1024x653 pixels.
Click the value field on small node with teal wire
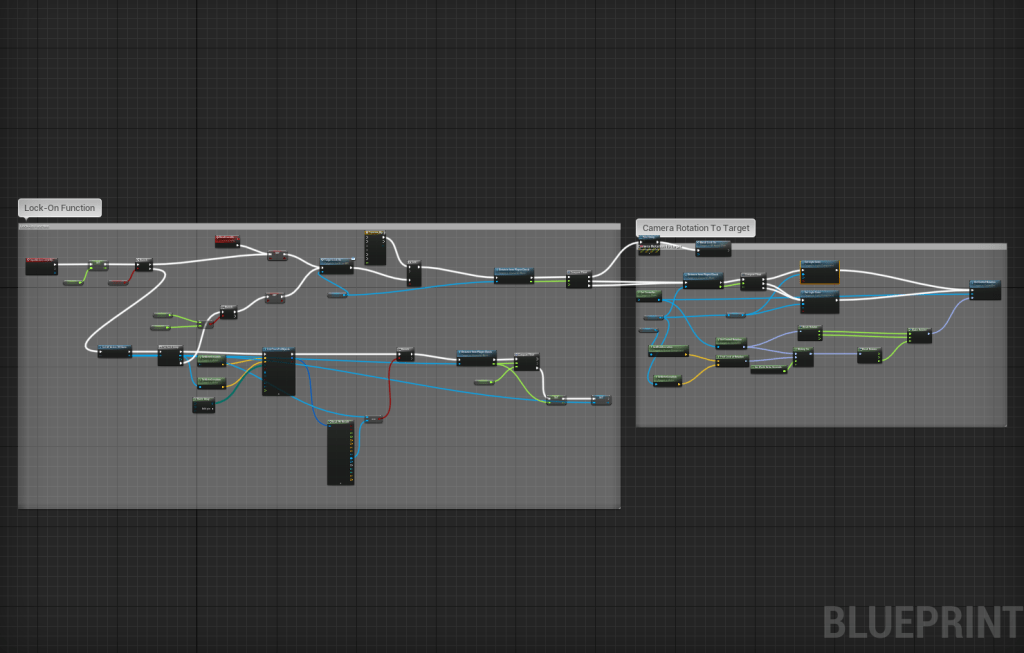tap(207, 408)
